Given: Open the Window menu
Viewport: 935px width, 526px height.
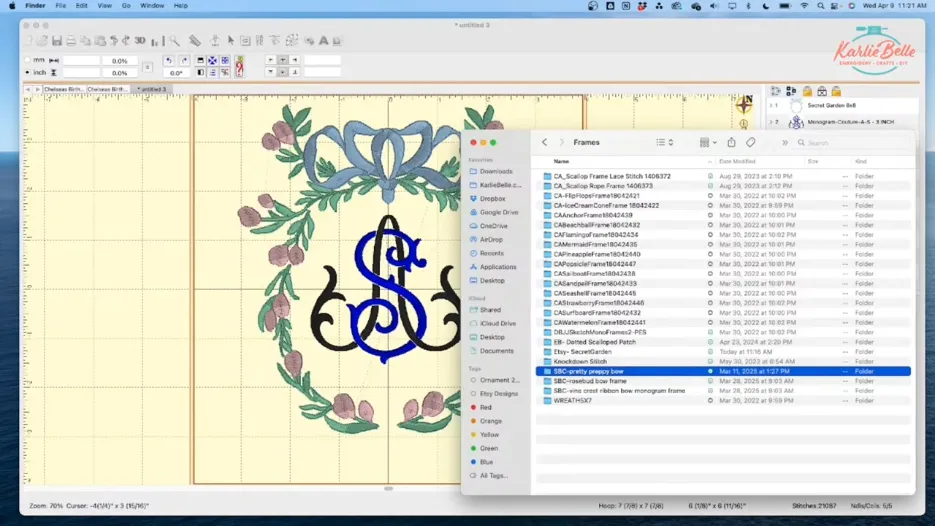Looking at the screenshot, I should pyautogui.click(x=152, y=5).
